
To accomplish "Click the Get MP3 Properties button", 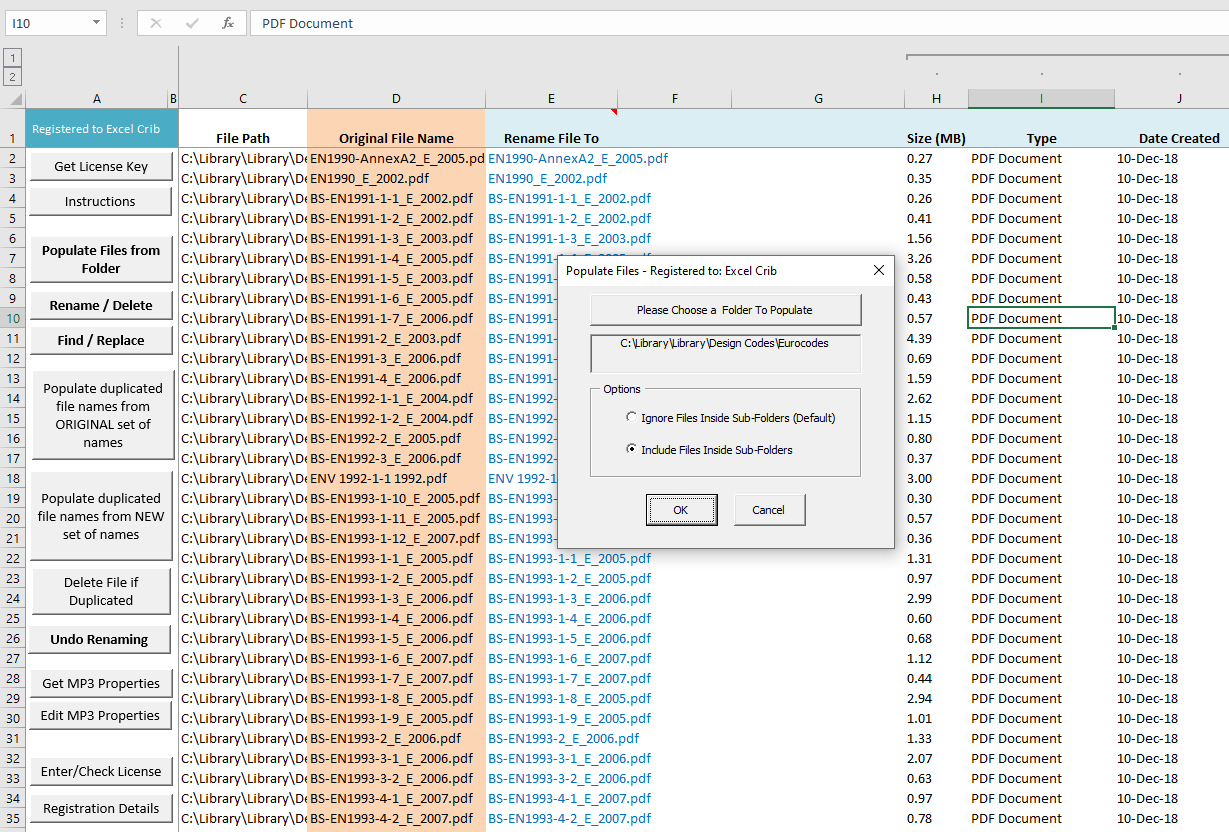I will pyautogui.click(x=100, y=683).
